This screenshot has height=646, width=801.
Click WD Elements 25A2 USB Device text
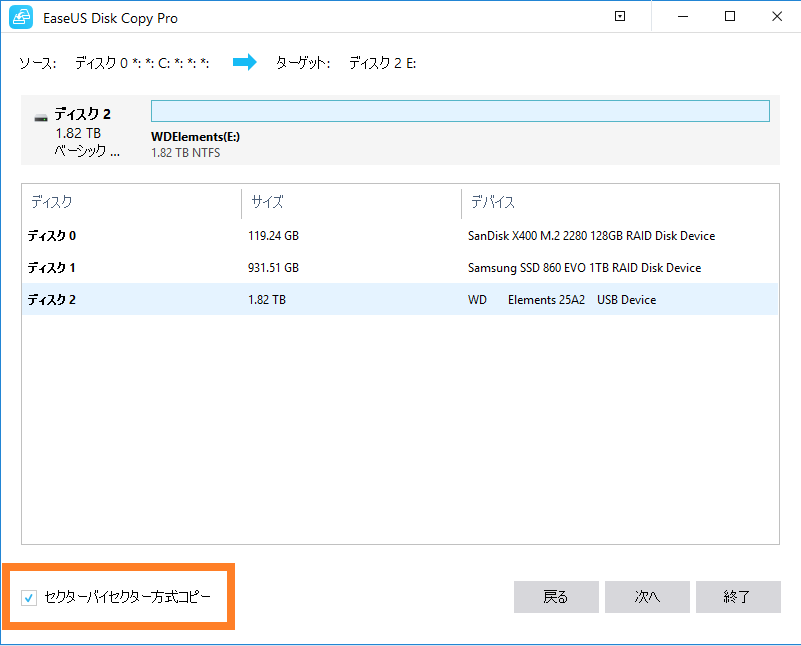click(x=562, y=300)
